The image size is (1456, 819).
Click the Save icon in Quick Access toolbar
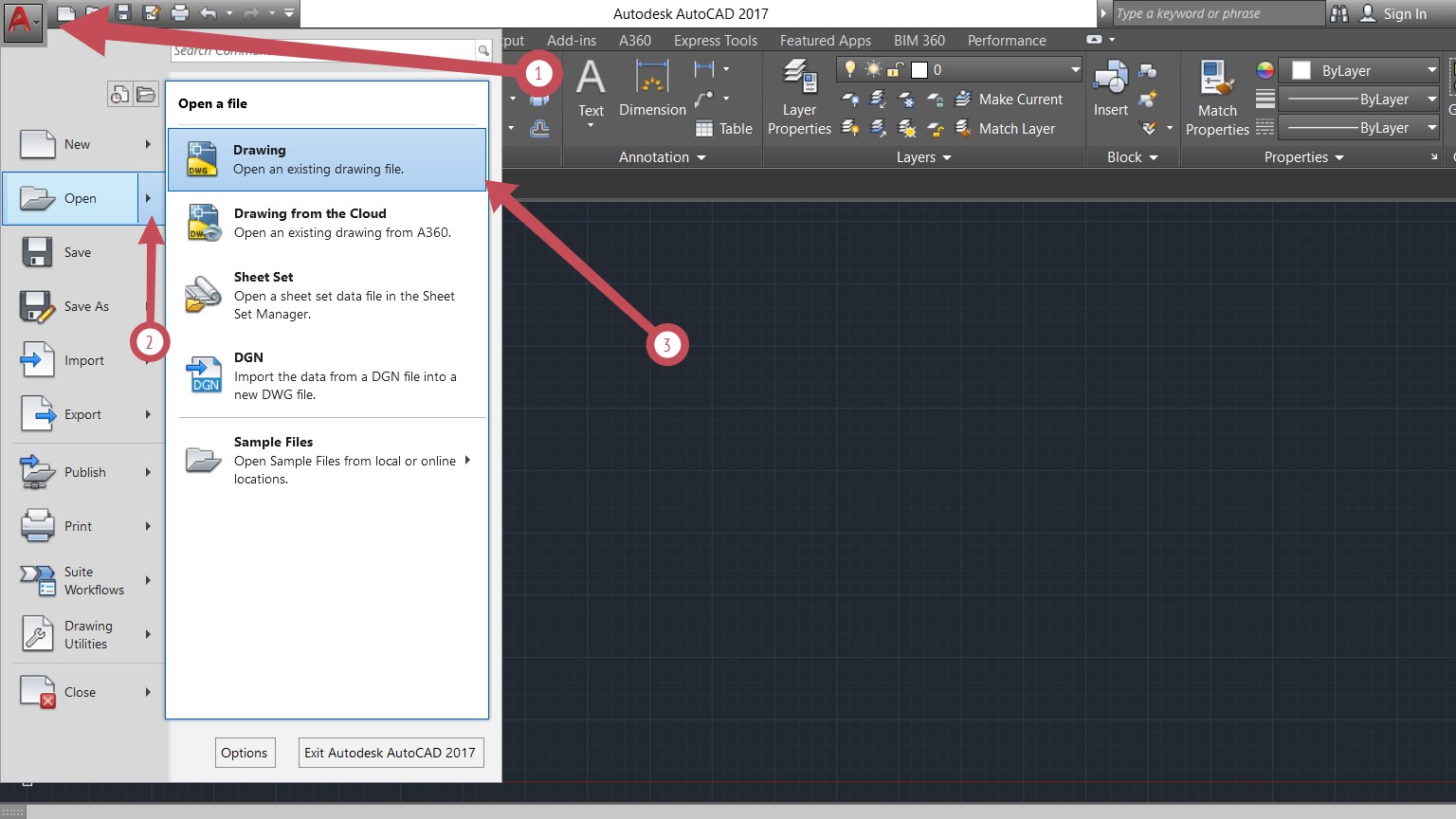122,12
